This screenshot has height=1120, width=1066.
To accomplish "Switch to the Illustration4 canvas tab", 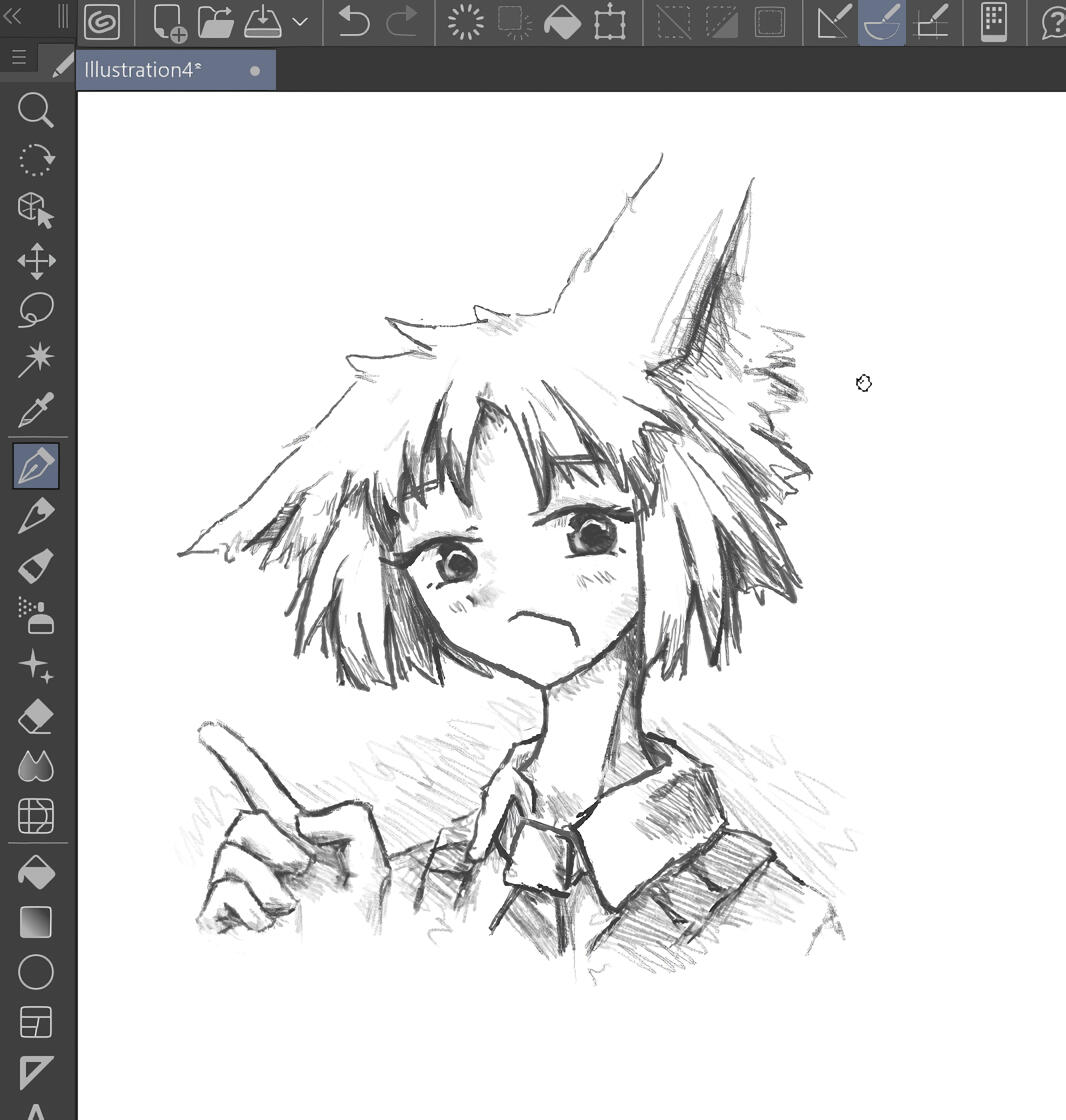I will [x=144, y=70].
